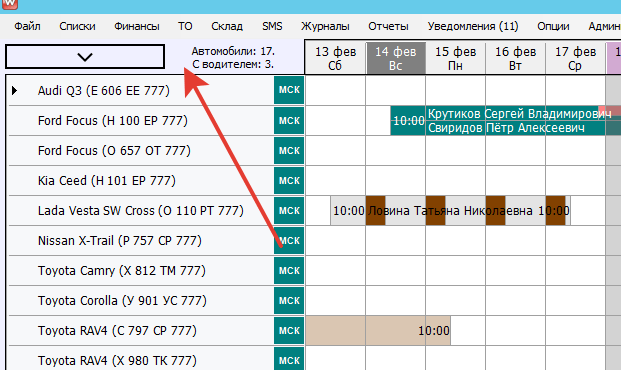
Task: Open the Отчеты menu
Action: tap(388, 27)
